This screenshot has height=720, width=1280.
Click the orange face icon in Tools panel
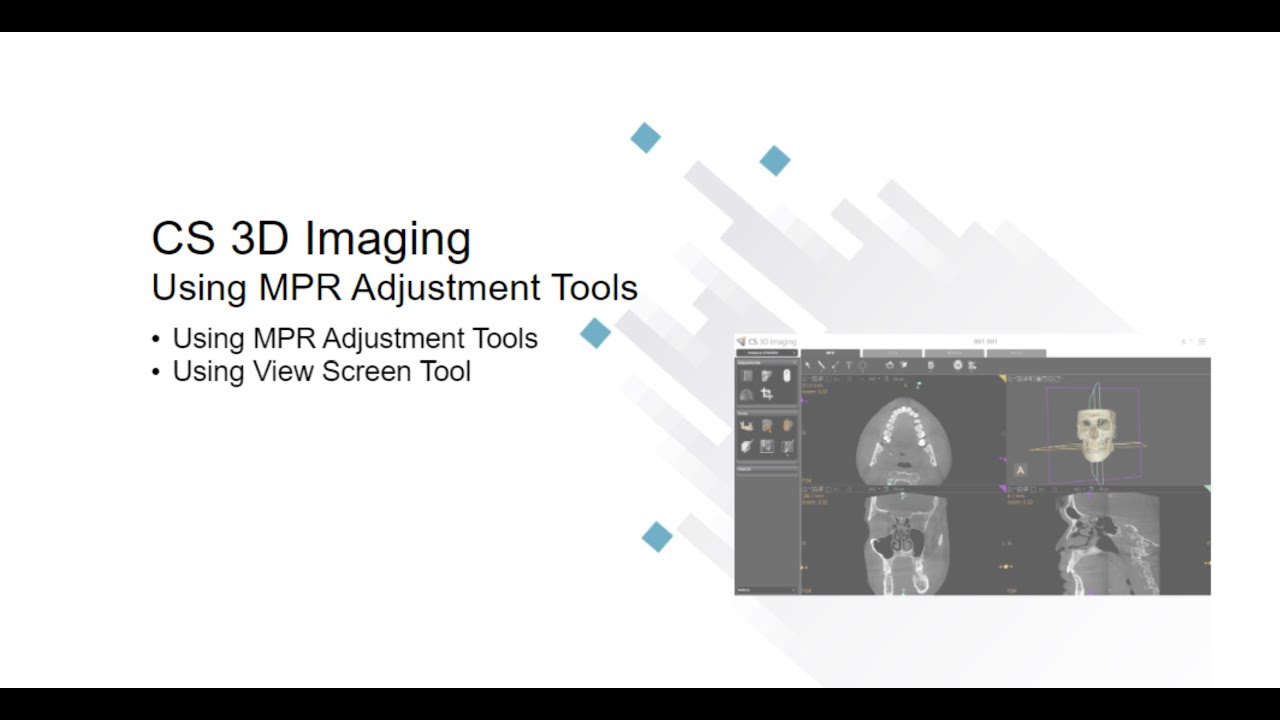coord(787,425)
